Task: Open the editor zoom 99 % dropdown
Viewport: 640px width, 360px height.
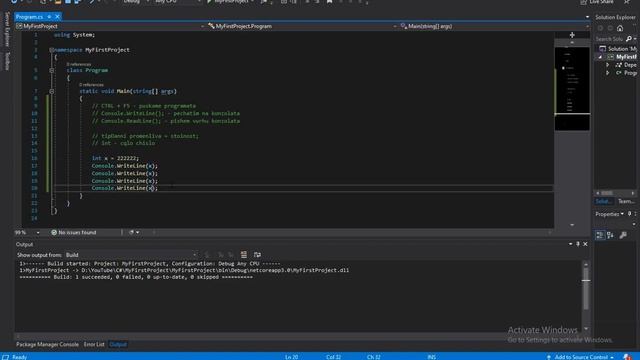Action: 27,232
